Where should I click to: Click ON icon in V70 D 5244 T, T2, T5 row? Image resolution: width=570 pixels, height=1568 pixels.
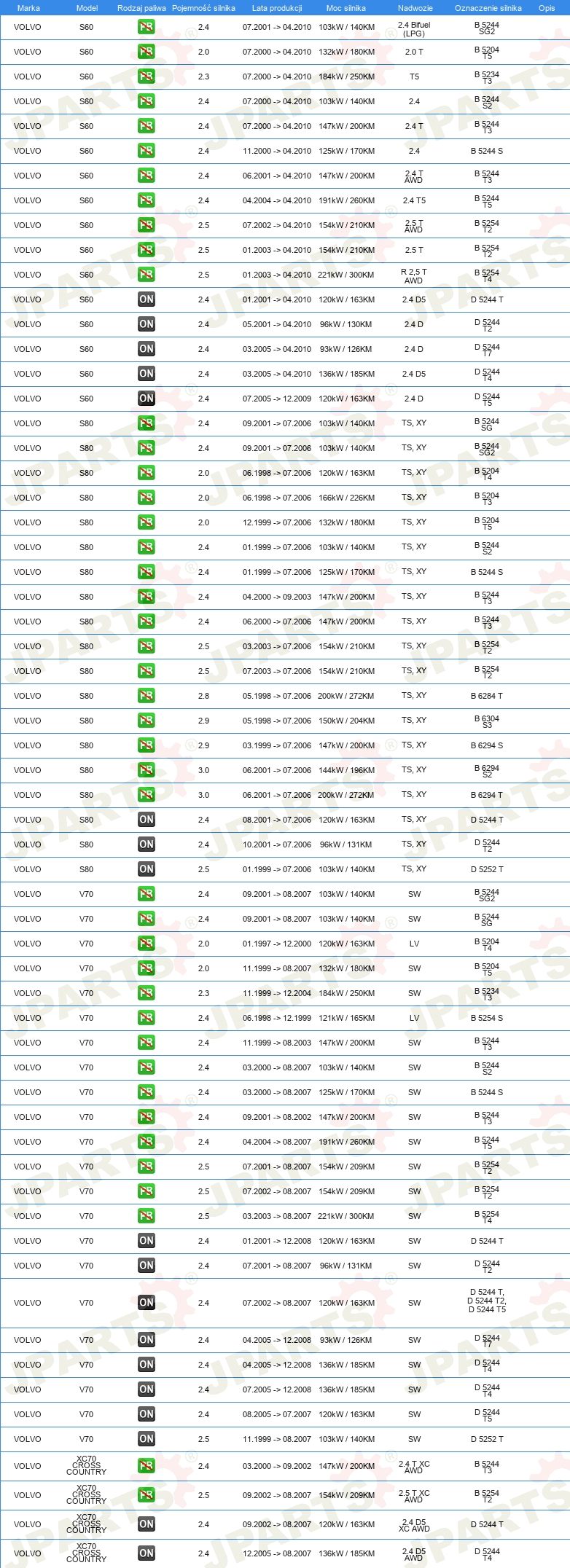147,1303
